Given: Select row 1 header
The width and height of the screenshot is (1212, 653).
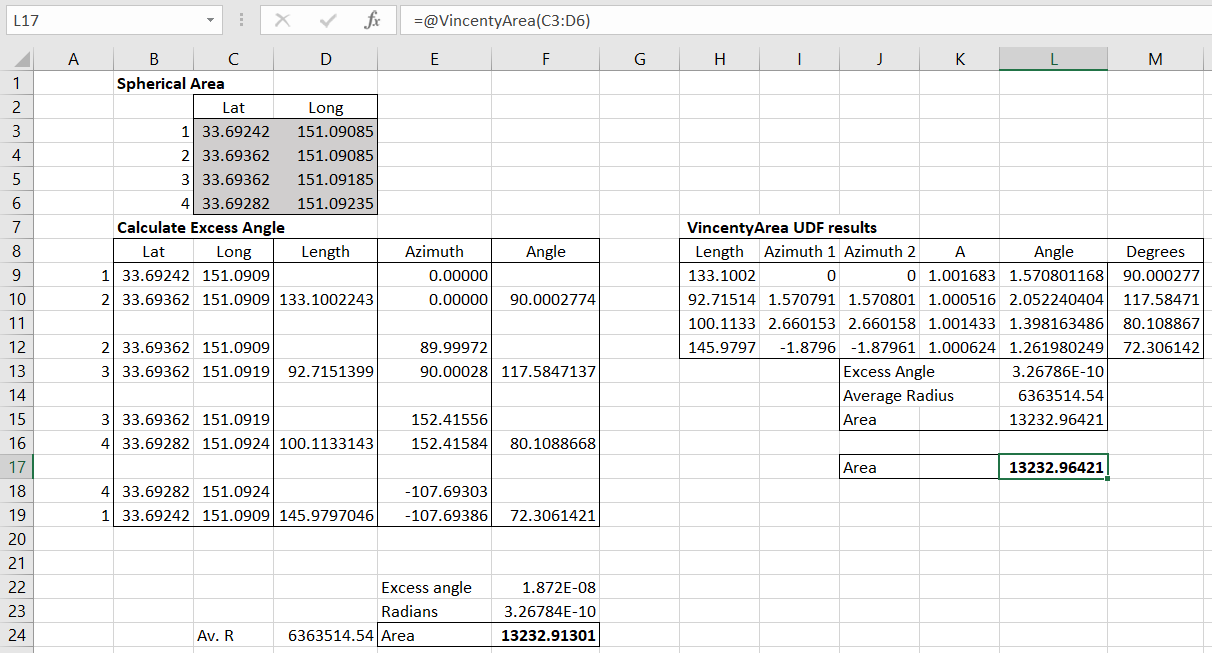Looking at the screenshot, I should click(16, 83).
